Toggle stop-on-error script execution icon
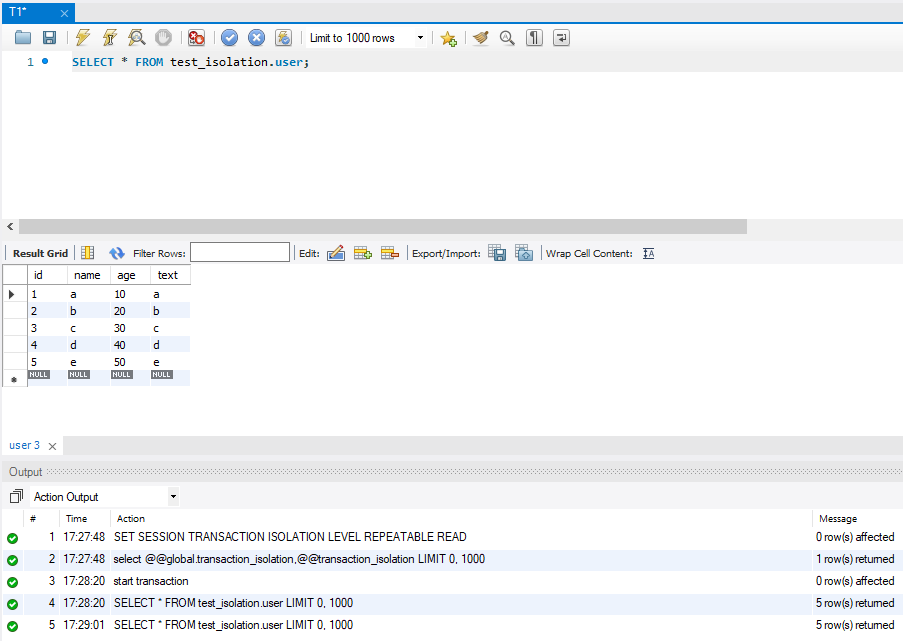Image resolution: width=903 pixels, height=641 pixels. [x=196, y=37]
